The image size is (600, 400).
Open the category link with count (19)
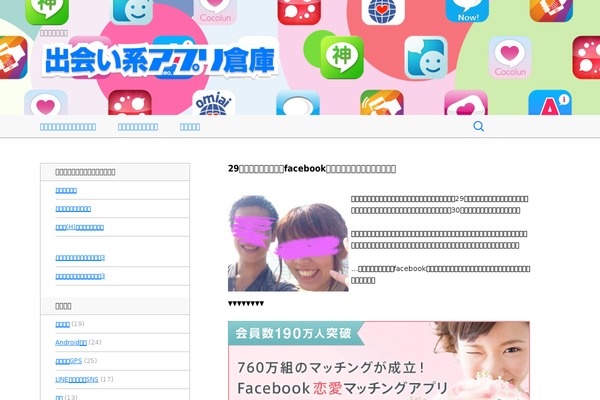(x=62, y=324)
